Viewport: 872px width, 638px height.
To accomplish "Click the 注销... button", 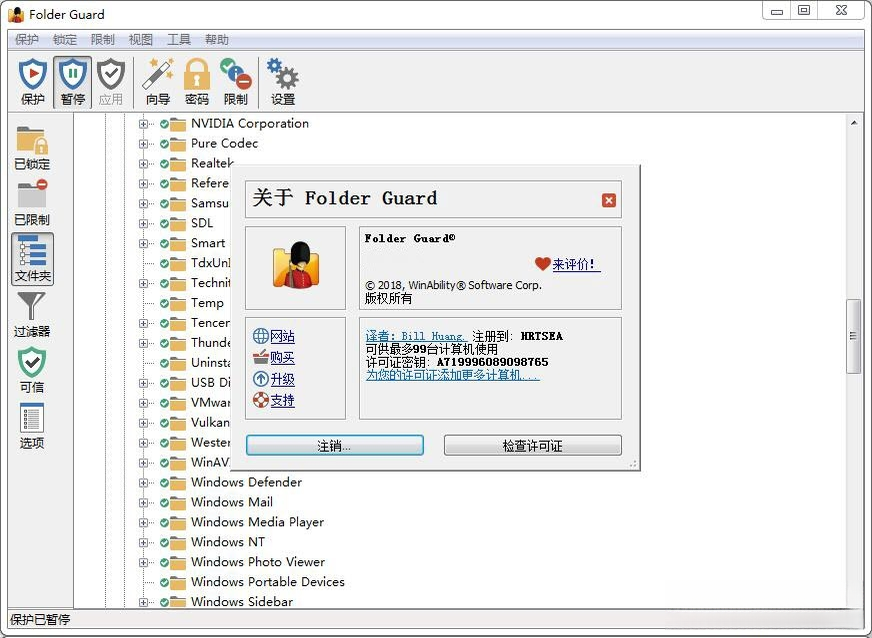I will point(335,446).
